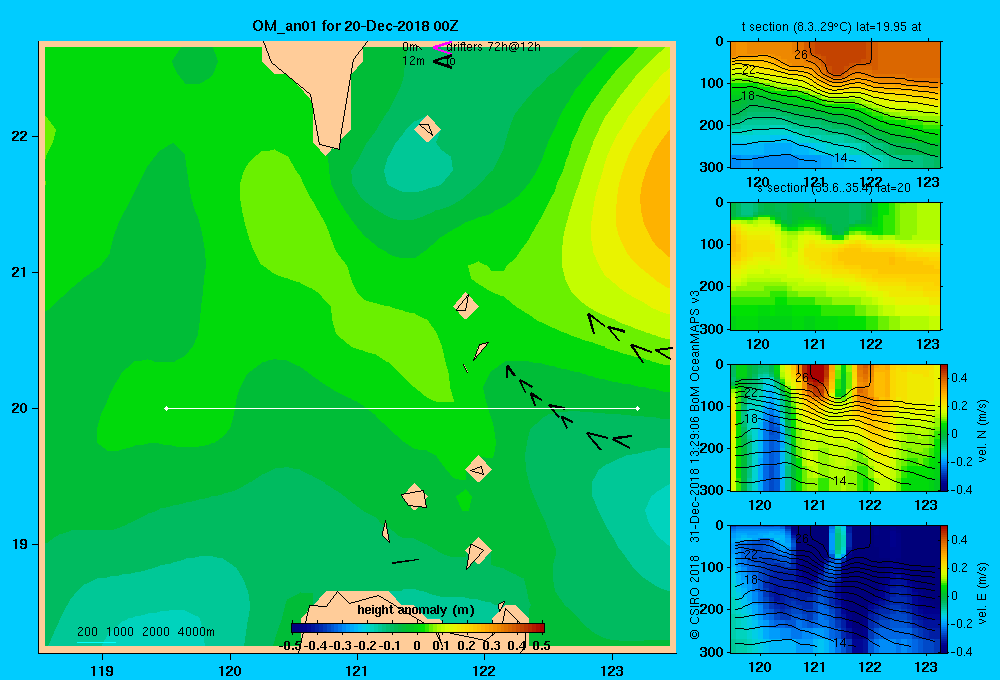Click the 's section' salinity panel title

coord(833,188)
